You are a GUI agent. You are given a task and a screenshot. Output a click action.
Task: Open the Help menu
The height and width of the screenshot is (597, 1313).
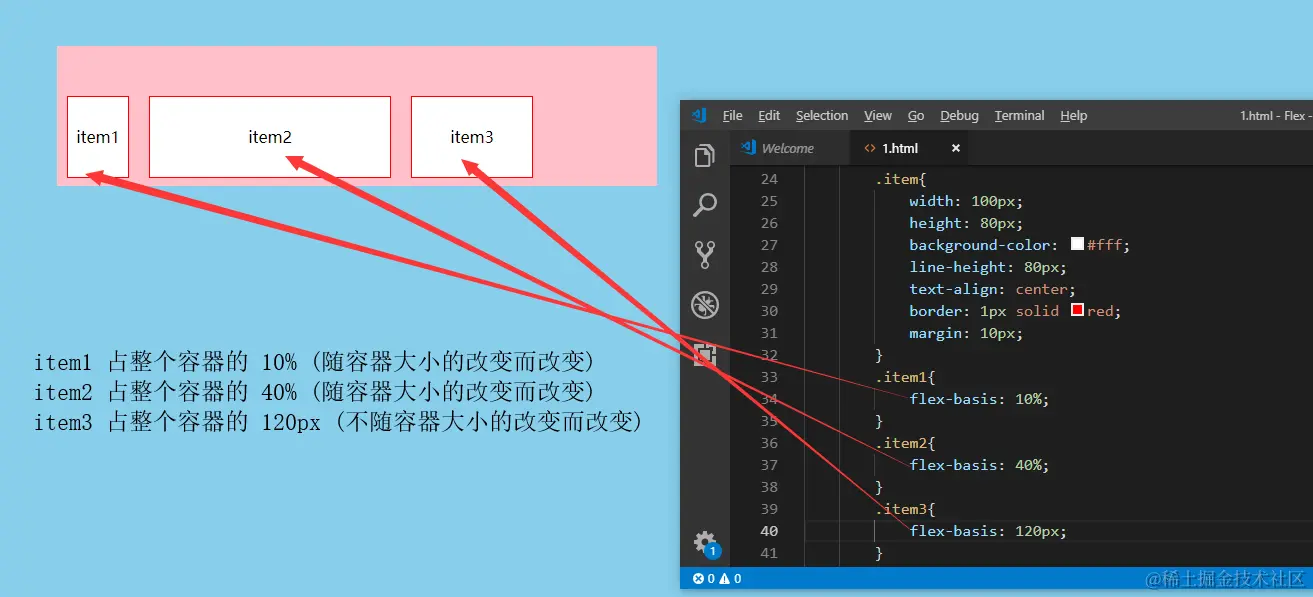coord(1074,115)
